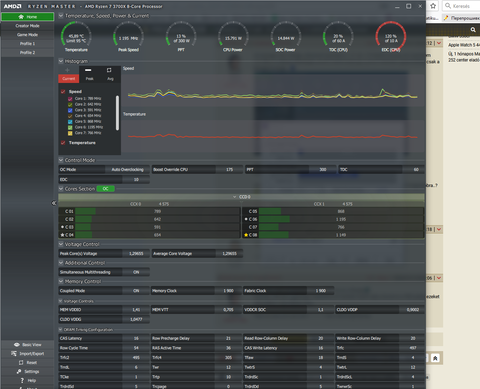The width and height of the screenshot is (480, 389).
Task: Toggle Core 1 speed checkbox
Action: coord(70,99)
